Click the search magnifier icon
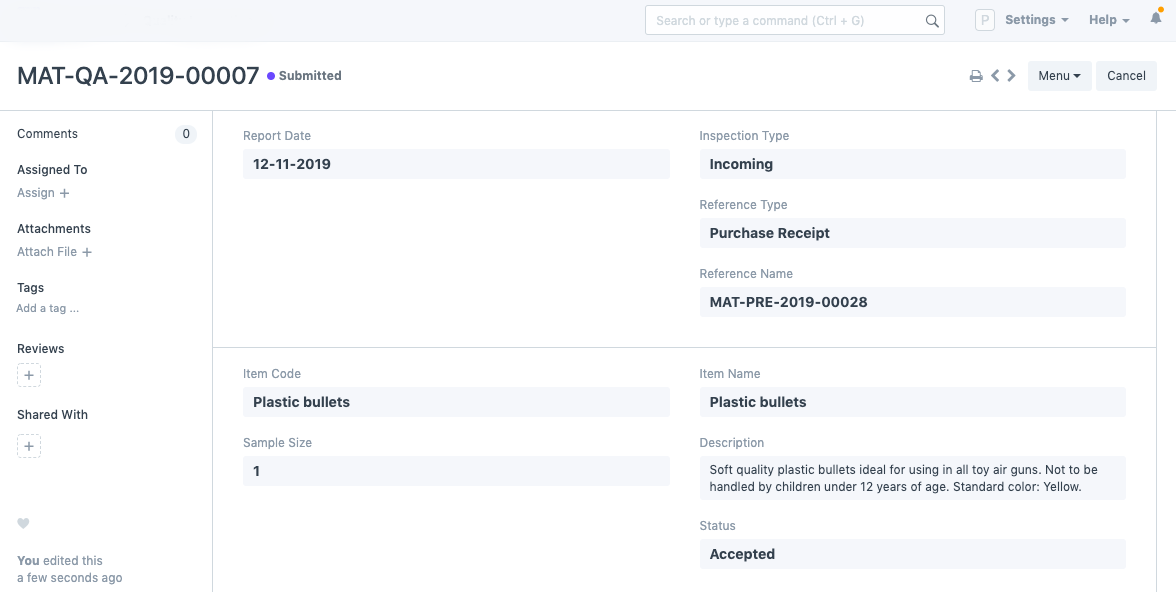The image size is (1176, 592). [x=932, y=21]
